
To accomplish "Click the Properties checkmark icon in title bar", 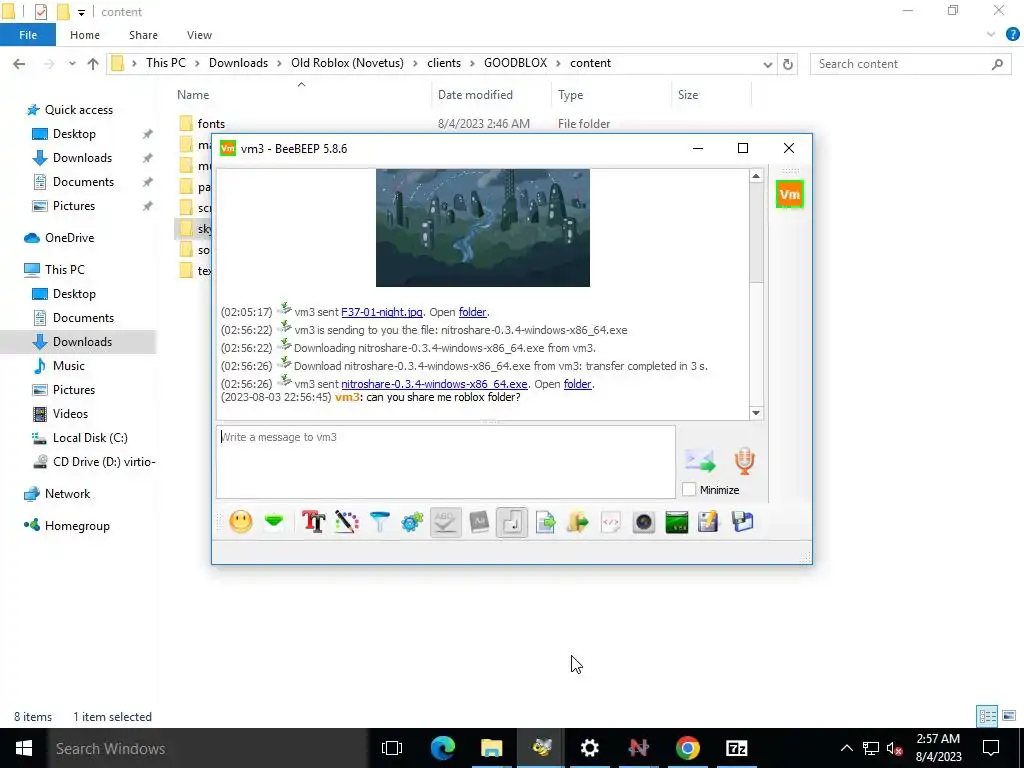I will (40, 12).
